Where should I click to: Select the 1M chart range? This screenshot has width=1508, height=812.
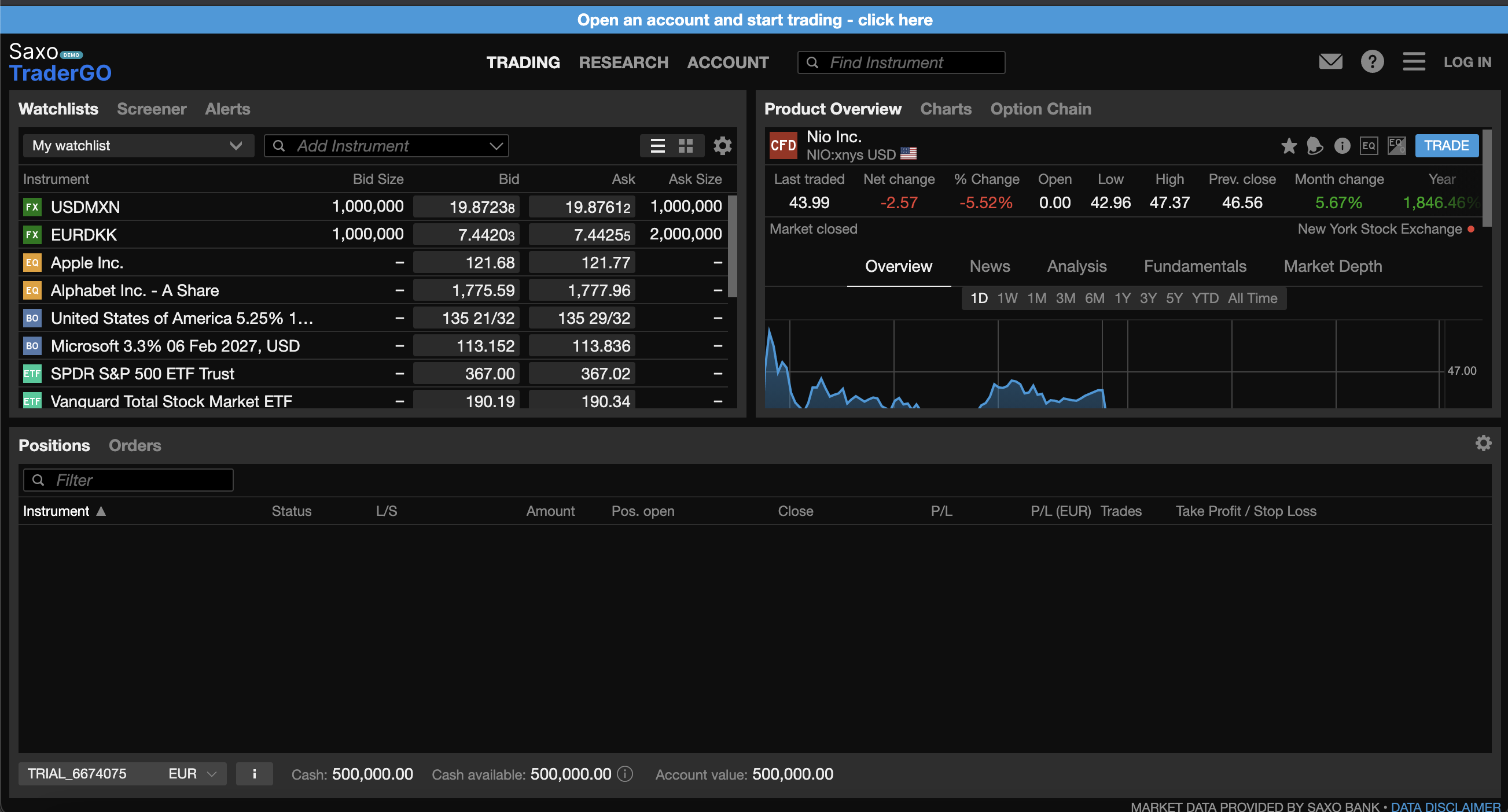tap(1037, 298)
